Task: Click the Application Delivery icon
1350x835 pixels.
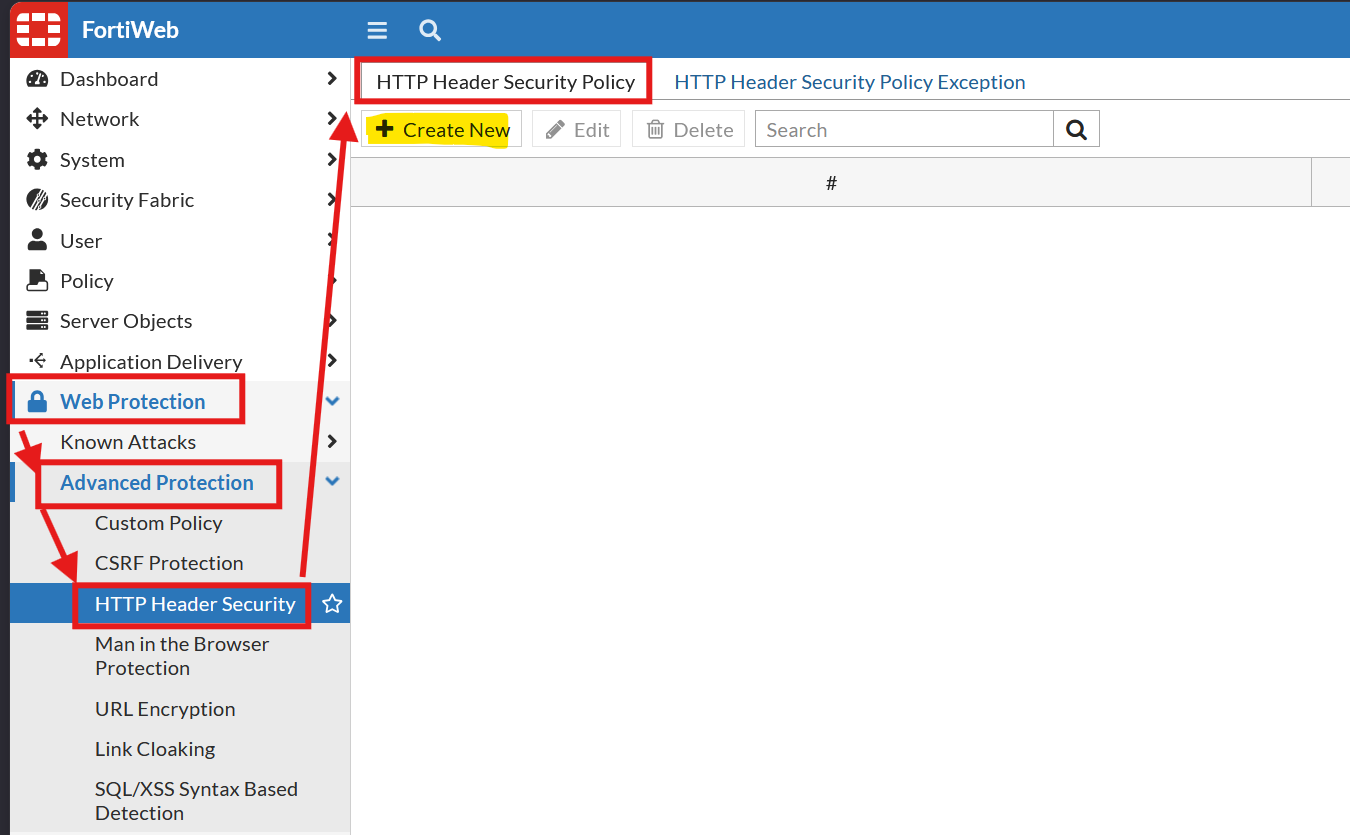Action: pos(37,361)
